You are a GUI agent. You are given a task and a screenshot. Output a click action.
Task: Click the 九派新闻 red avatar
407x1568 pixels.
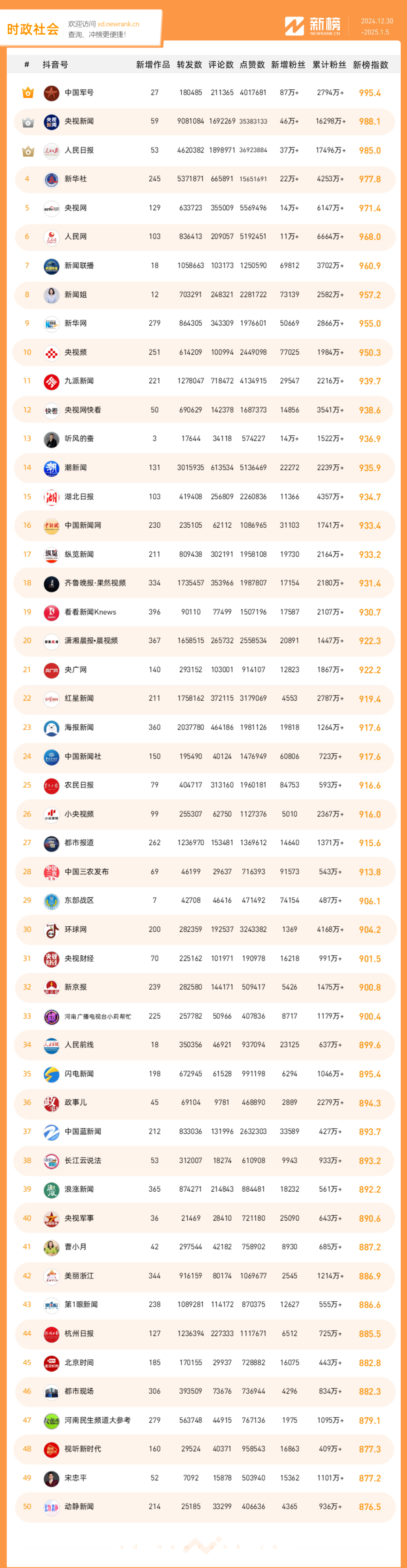(x=52, y=381)
